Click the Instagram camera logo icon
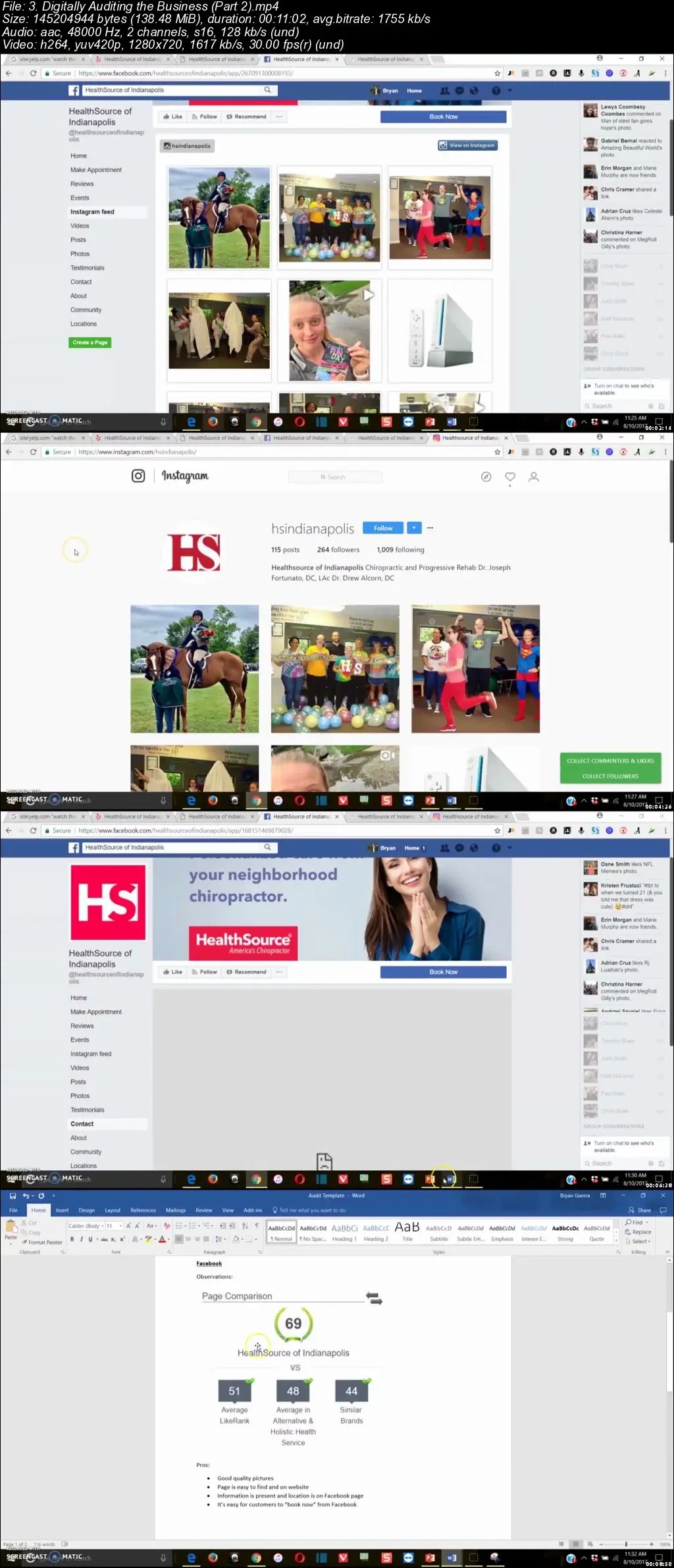Image resolution: width=674 pixels, height=1568 pixels. [x=138, y=476]
